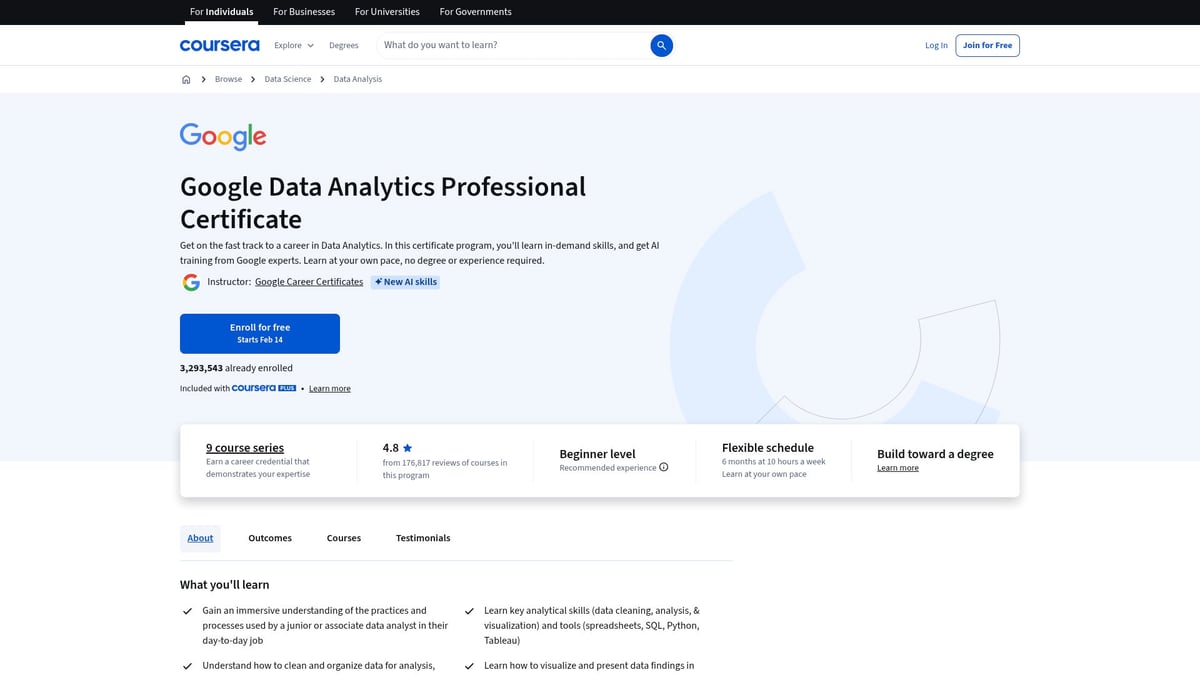Open the Data Analysis breadcrumb link

click(x=358, y=79)
